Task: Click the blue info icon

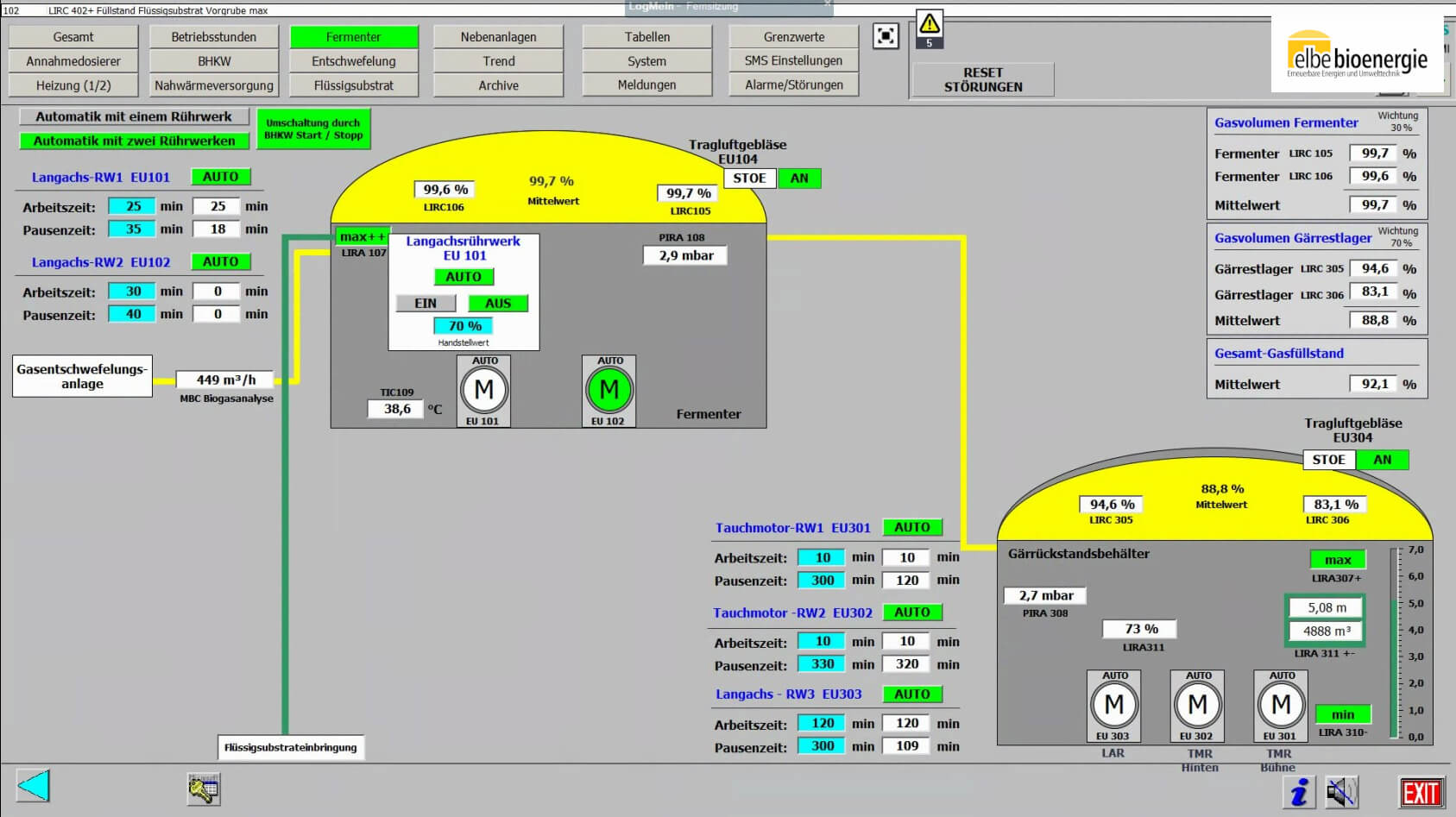Action: pyautogui.click(x=1299, y=792)
